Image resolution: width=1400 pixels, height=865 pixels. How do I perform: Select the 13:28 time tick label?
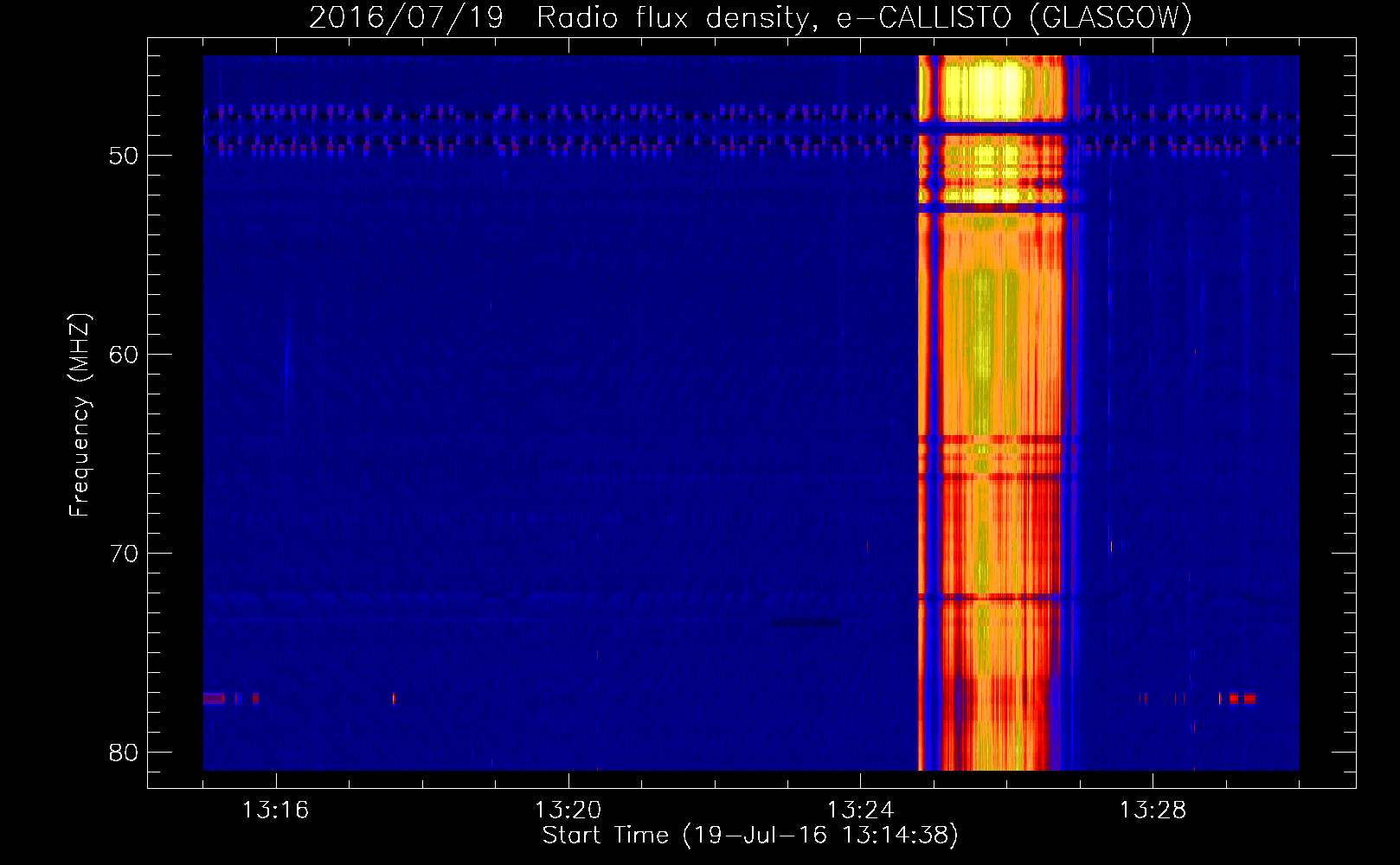pos(1153,811)
